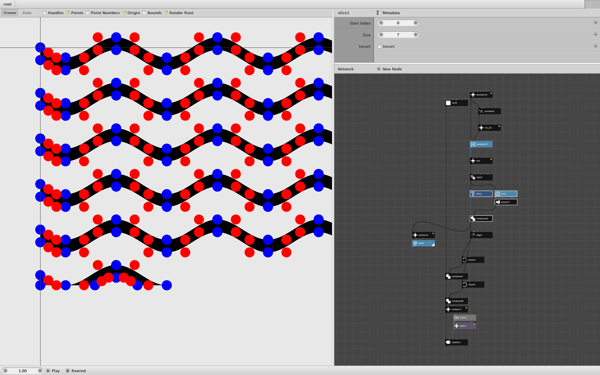Select the node below the zigzag-icon node

point(489,127)
